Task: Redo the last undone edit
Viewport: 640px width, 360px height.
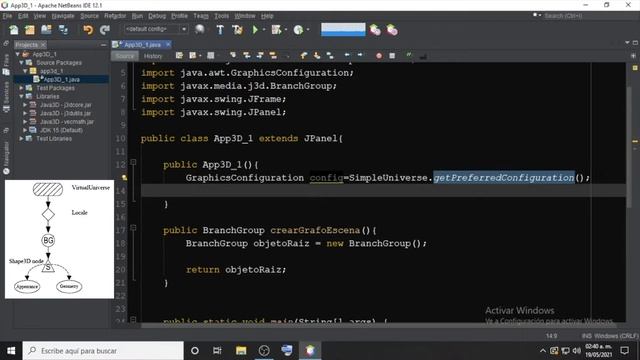Action: point(104,30)
